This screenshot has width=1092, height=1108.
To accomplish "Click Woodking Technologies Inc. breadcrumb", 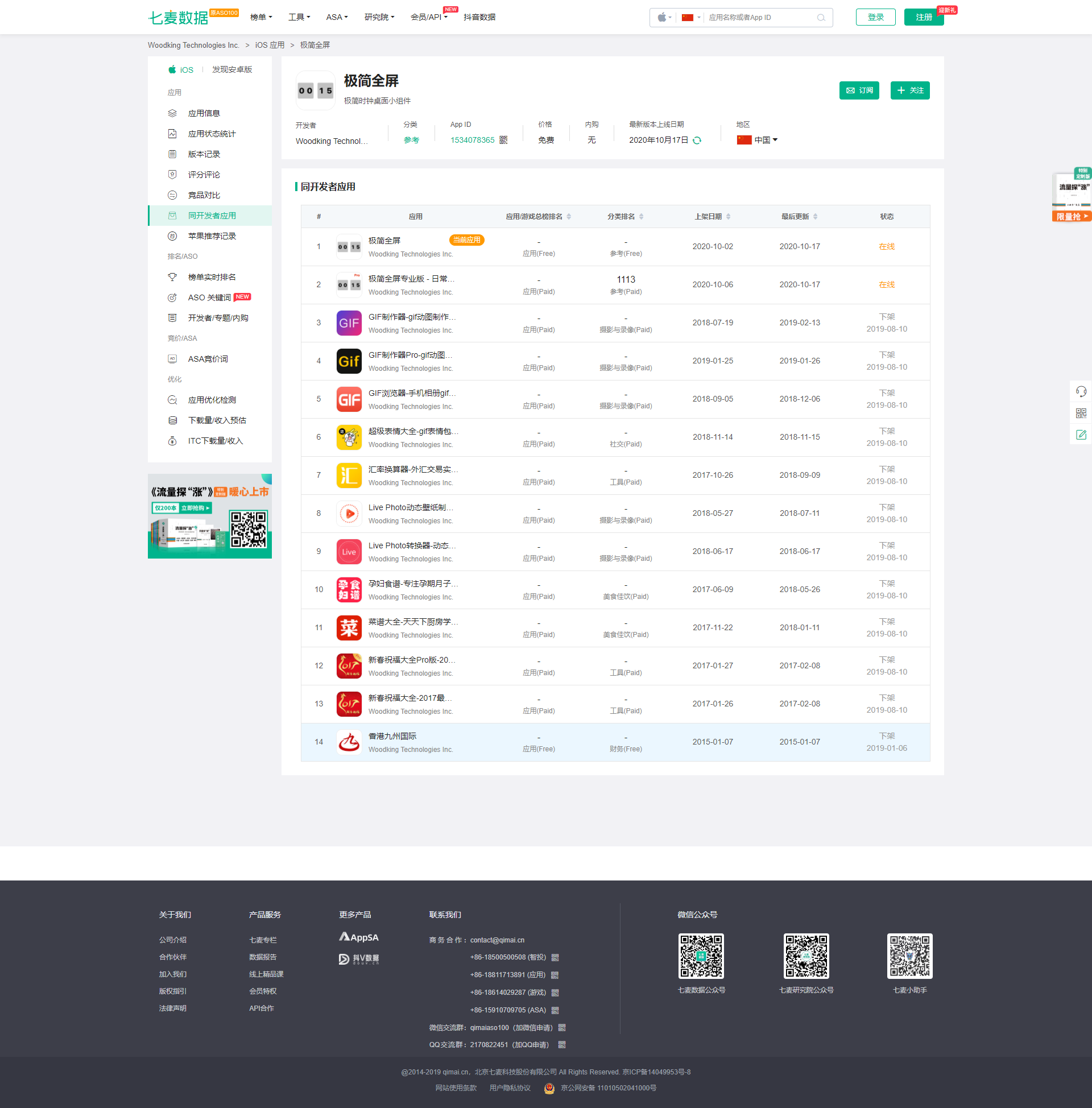I will coord(193,46).
